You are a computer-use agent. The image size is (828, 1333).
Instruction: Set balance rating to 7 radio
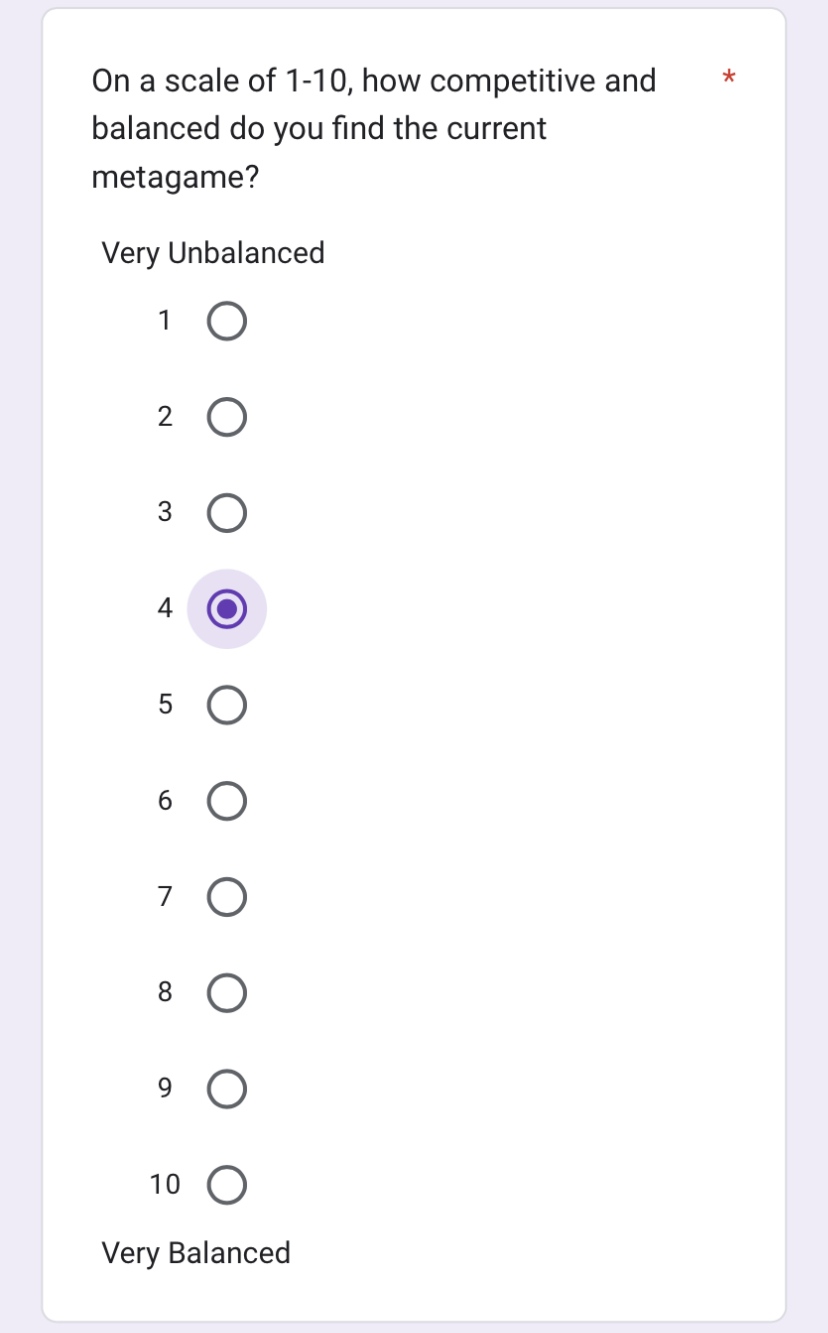(227, 897)
